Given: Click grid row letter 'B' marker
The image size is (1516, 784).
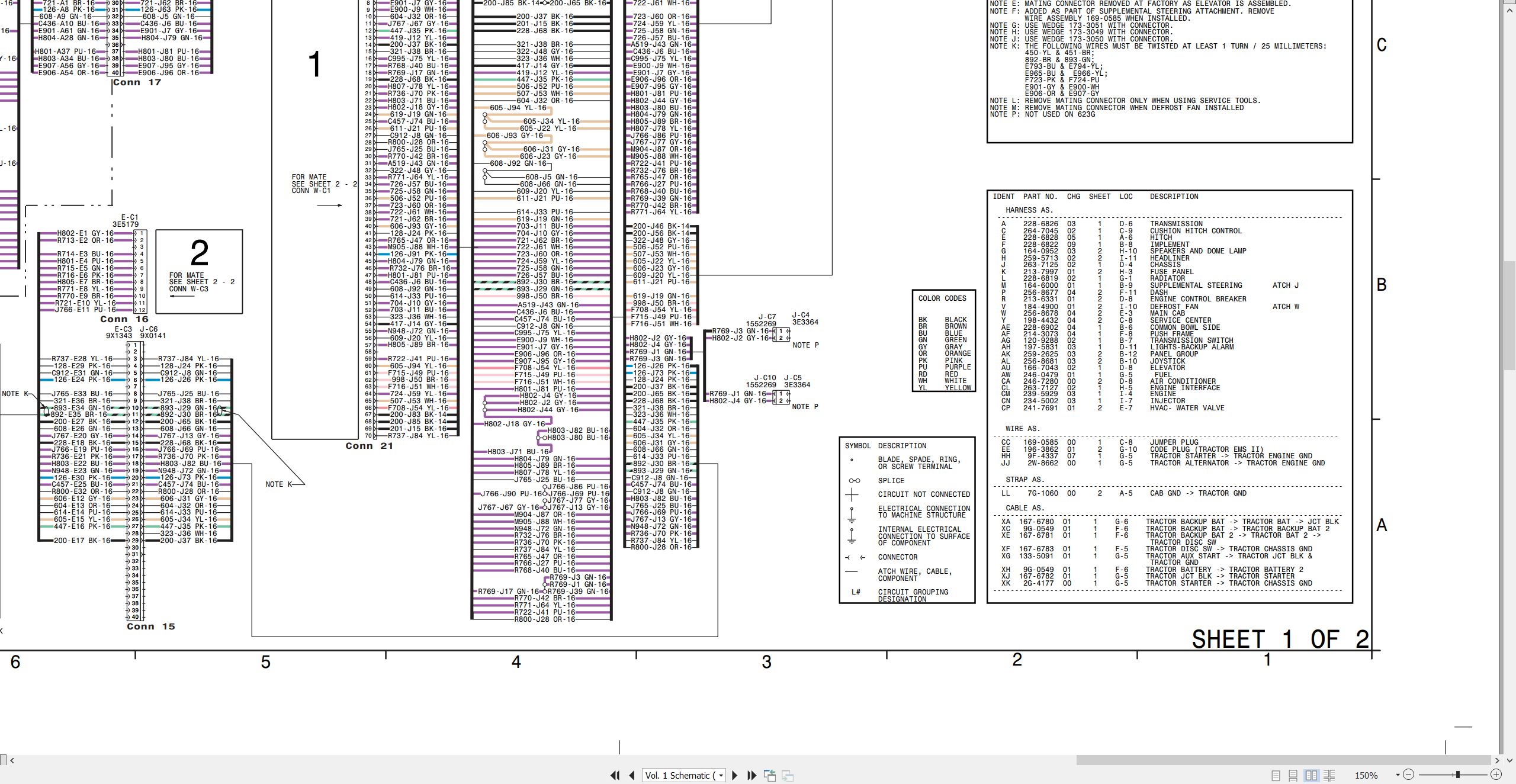Looking at the screenshot, I should 1382,285.
